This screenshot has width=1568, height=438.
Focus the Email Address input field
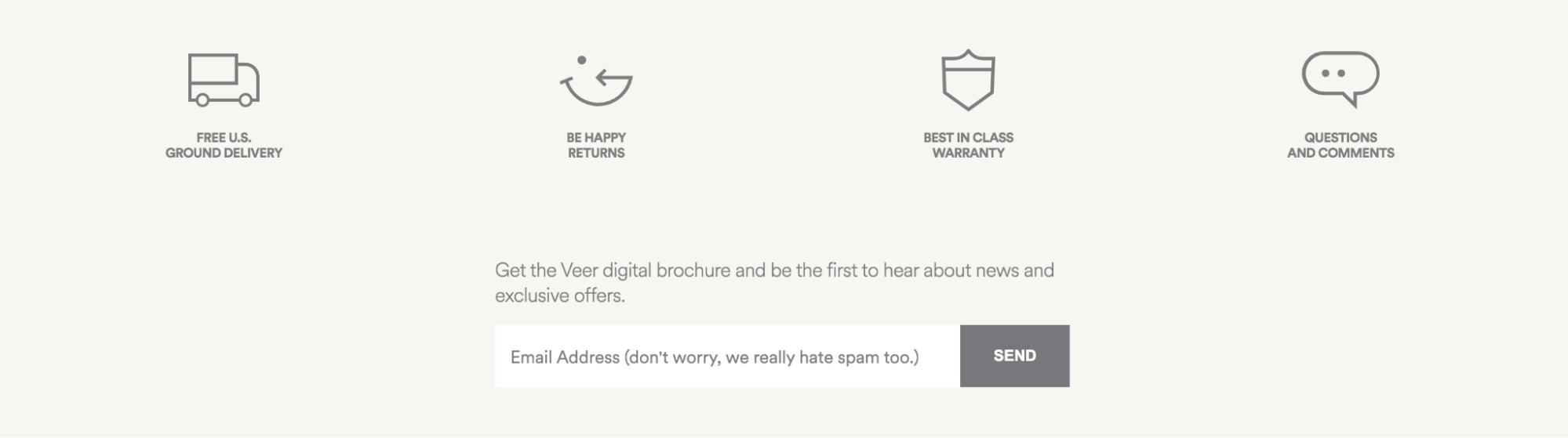point(727,357)
